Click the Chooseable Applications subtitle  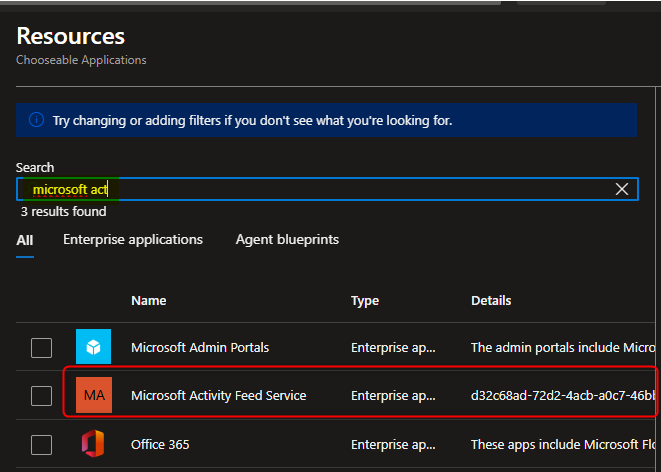point(81,60)
